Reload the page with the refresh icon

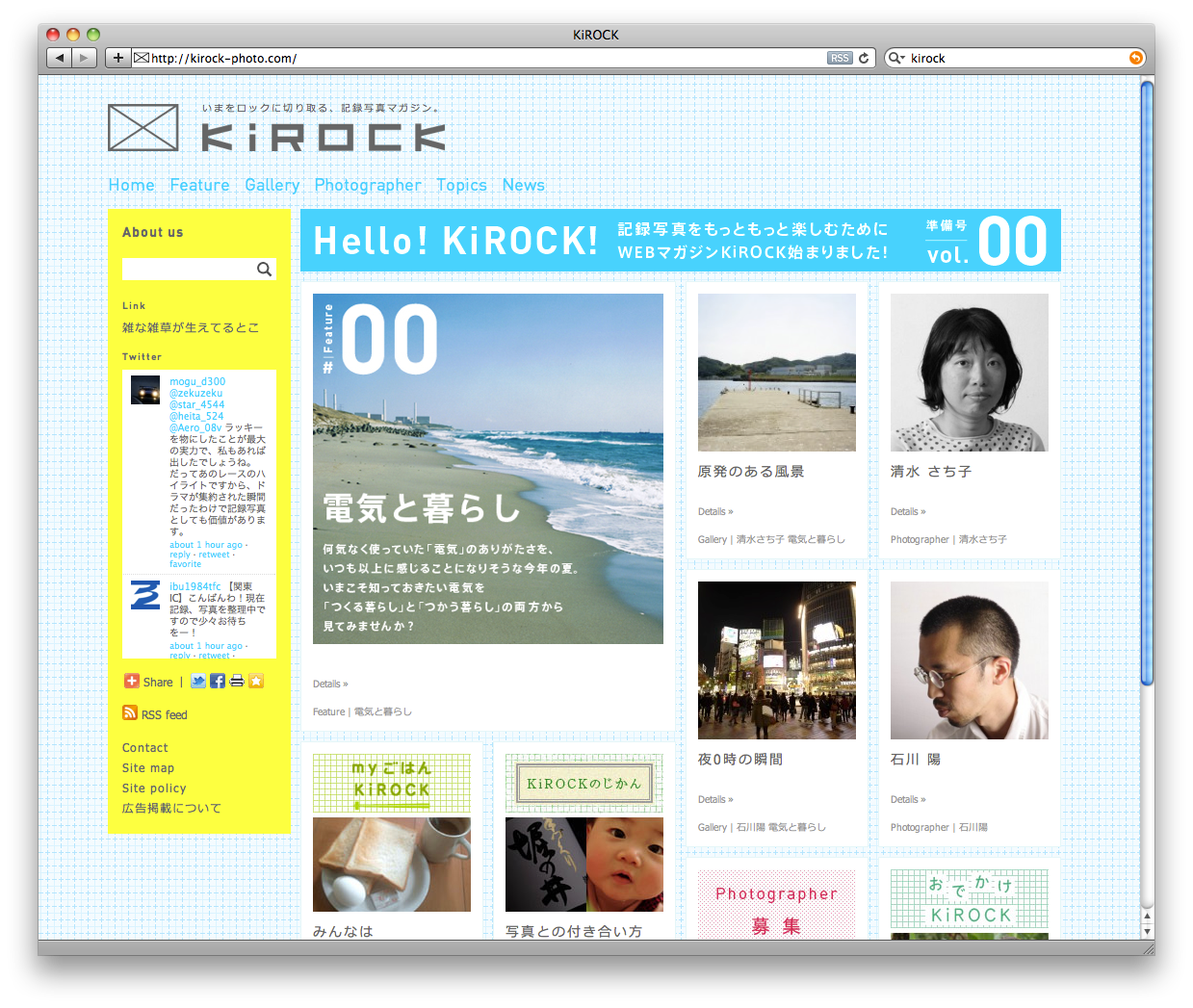[x=864, y=58]
